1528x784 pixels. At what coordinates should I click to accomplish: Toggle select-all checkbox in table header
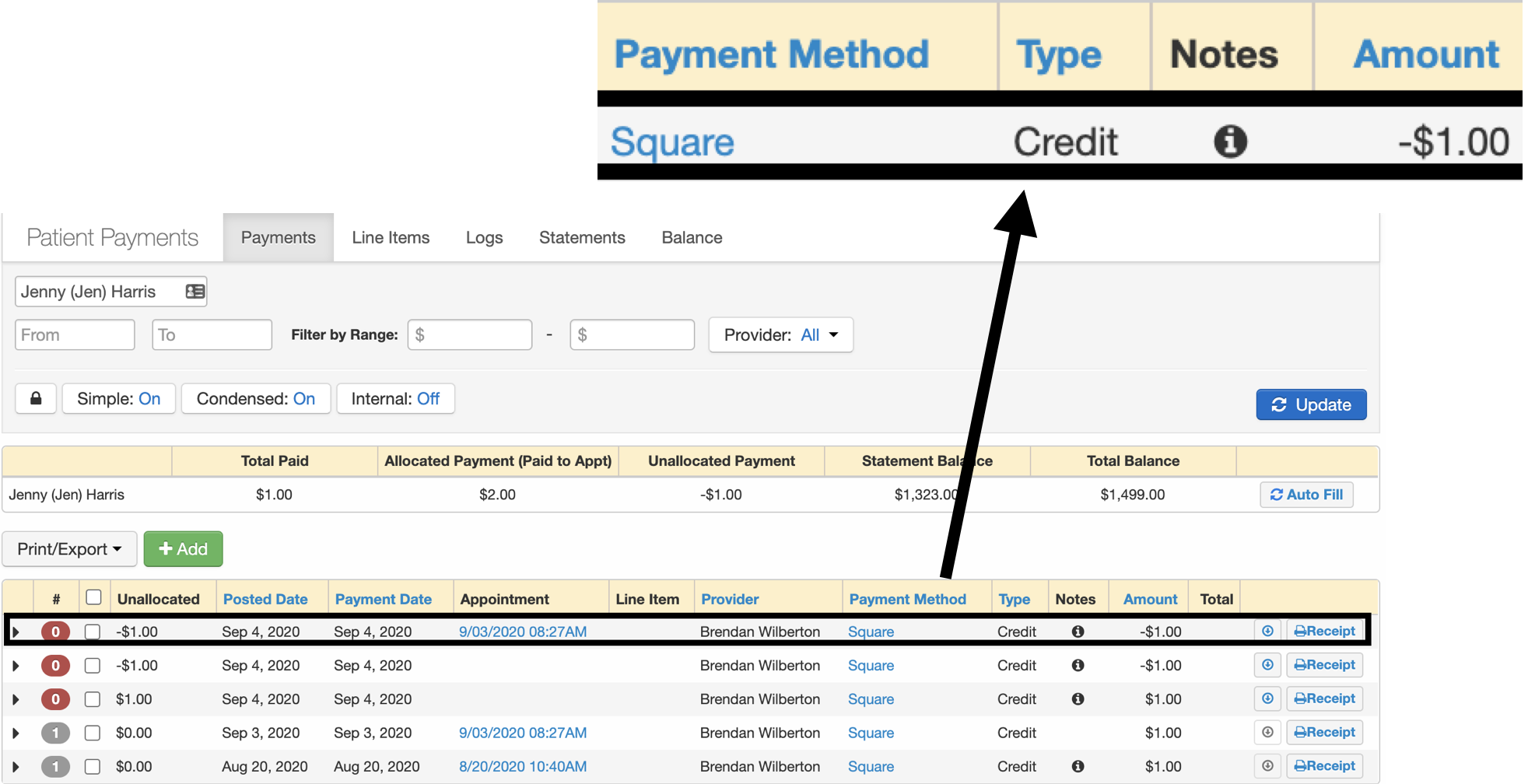point(93,597)
